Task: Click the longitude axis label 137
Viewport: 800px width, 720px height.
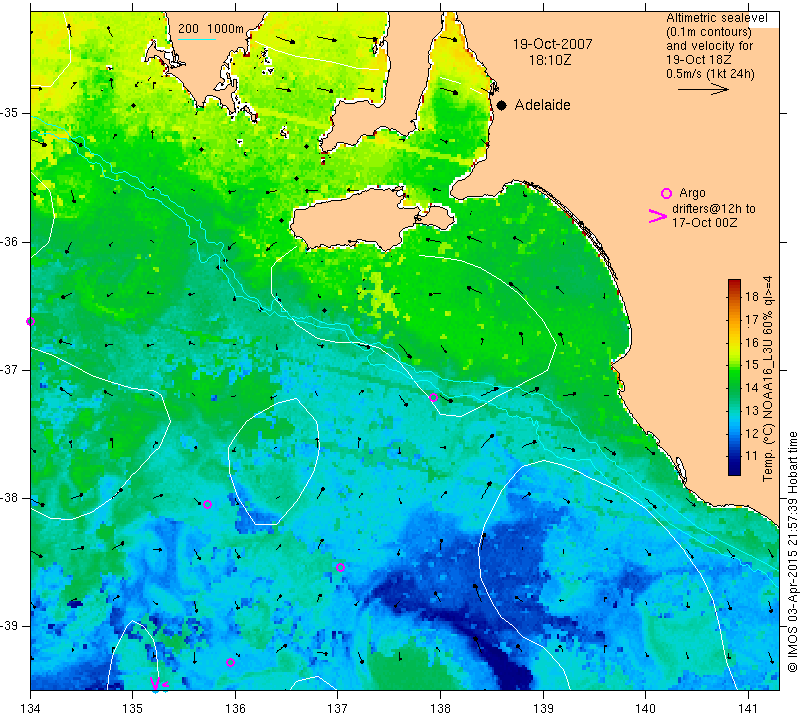Action: click(338, 709)
